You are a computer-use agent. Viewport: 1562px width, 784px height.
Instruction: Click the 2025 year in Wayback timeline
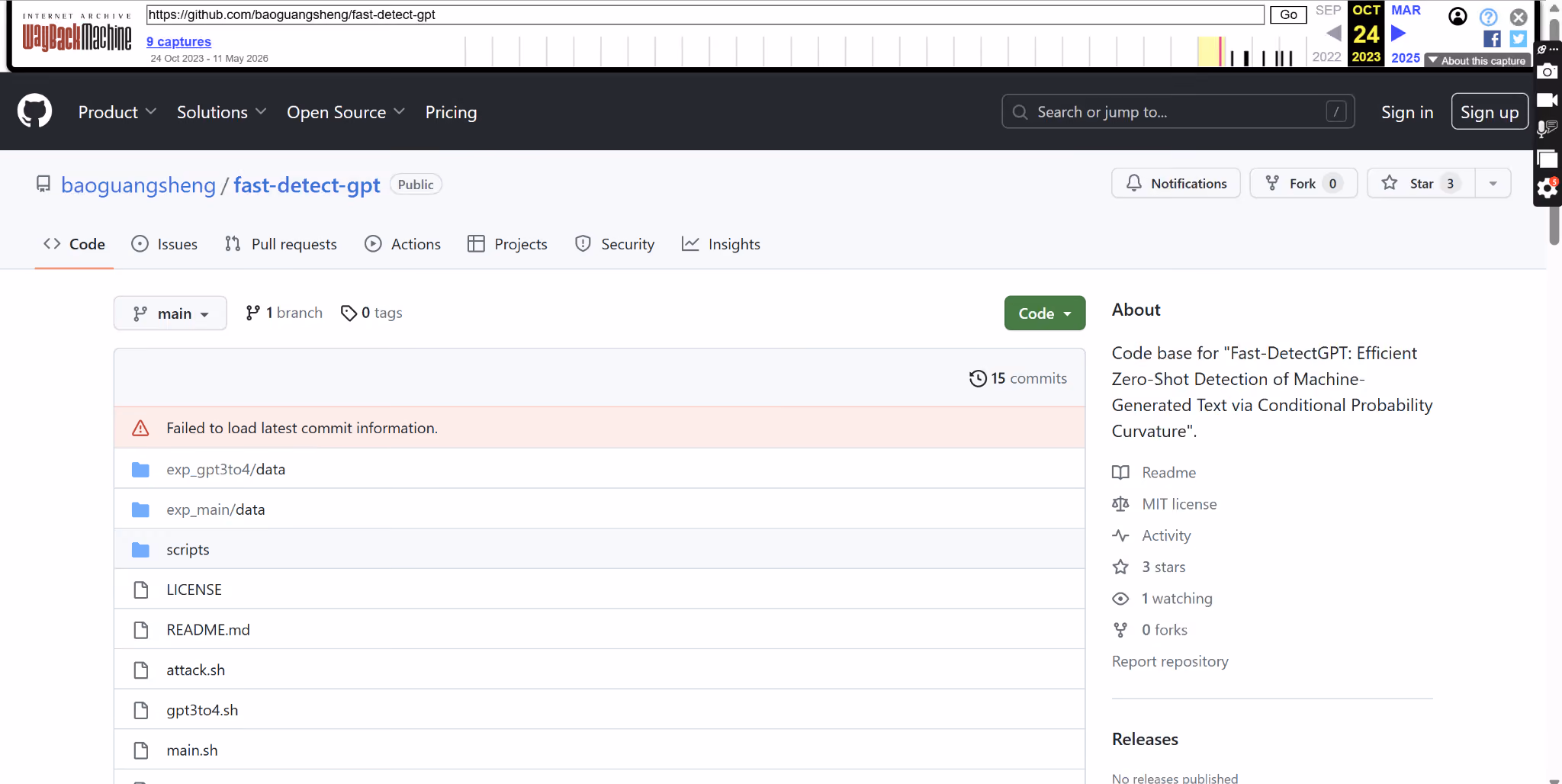point(1406,57)
